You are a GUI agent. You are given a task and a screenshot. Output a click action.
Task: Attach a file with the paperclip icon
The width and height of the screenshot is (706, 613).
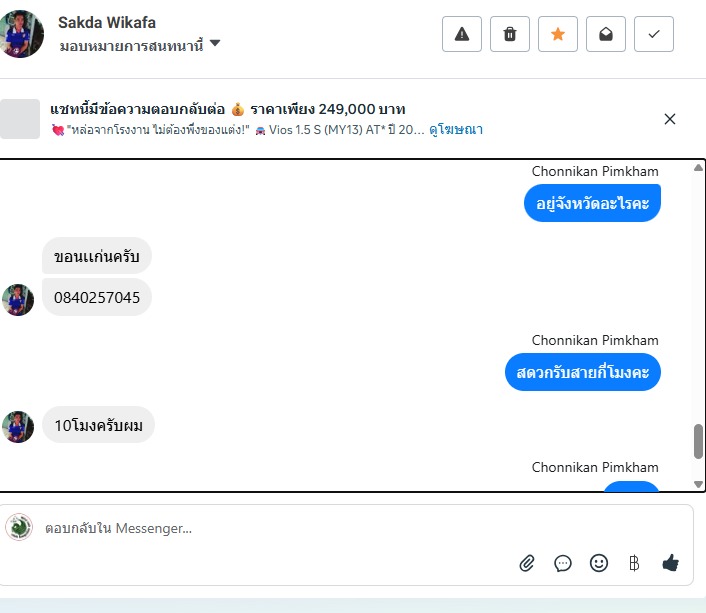[527, 563]
